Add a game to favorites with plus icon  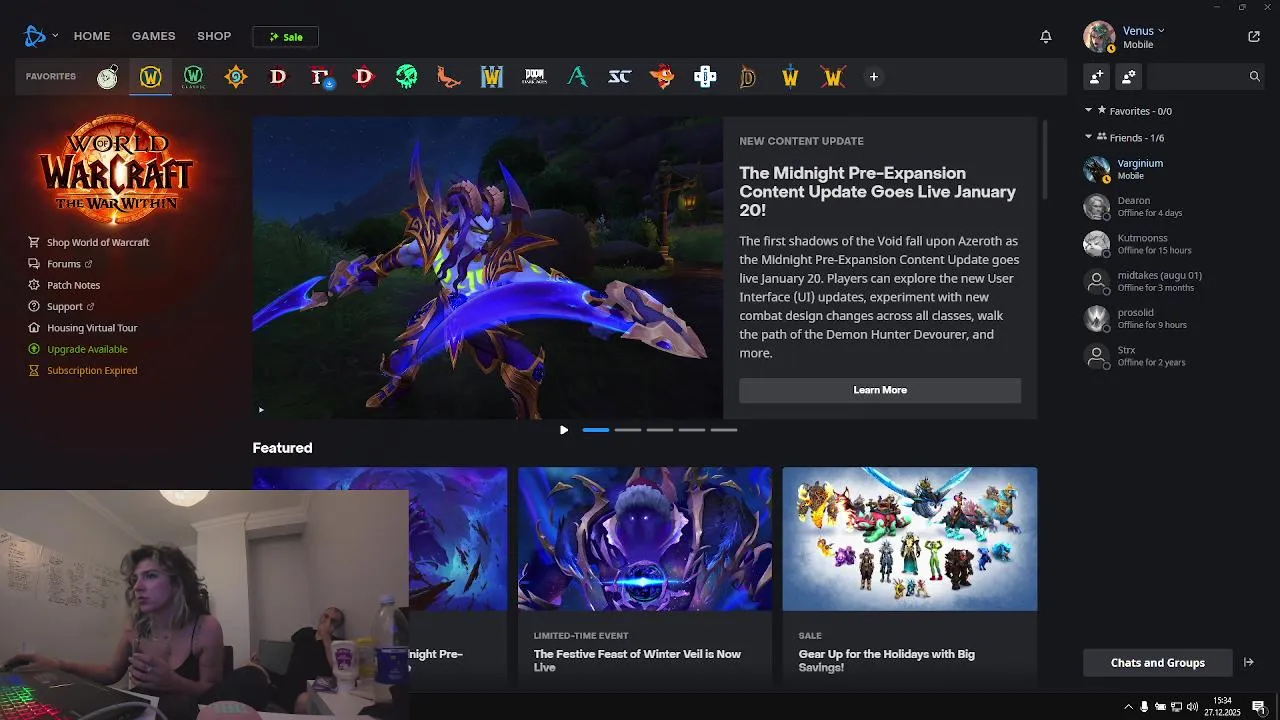click(x=874, y=77)
